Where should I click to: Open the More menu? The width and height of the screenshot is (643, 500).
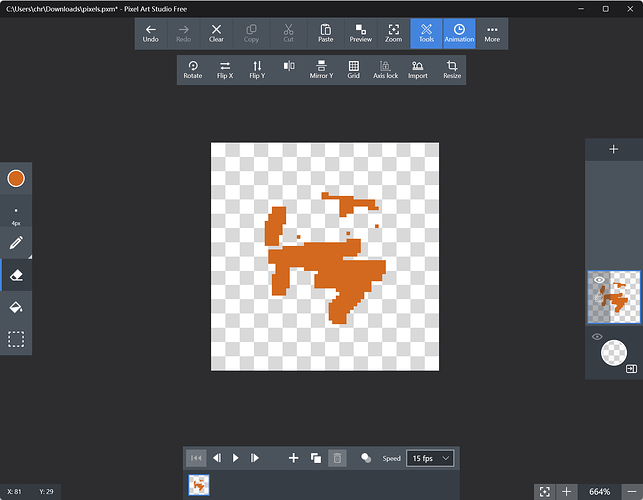[x=492, y=33]
